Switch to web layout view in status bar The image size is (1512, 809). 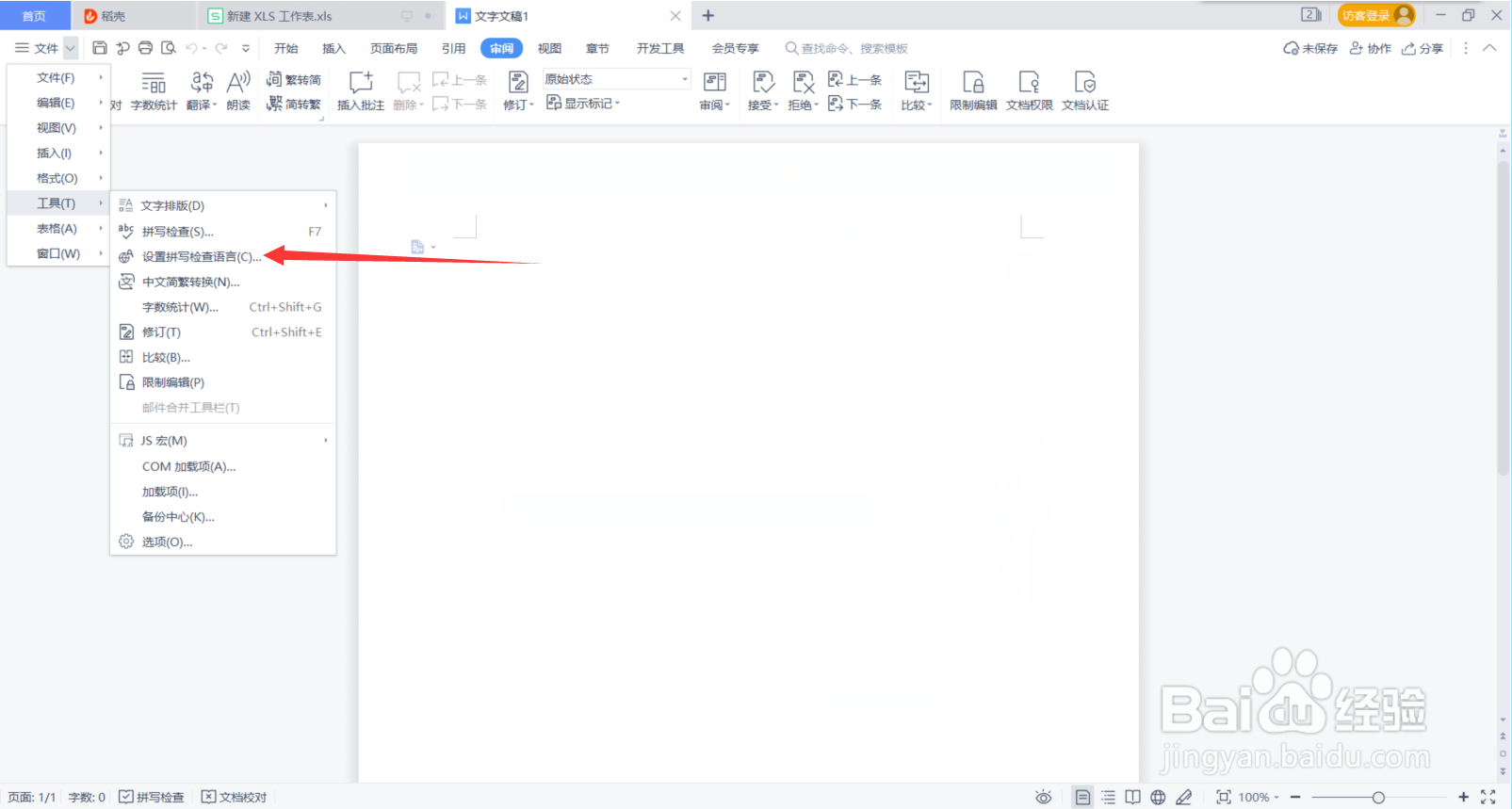1158,798
